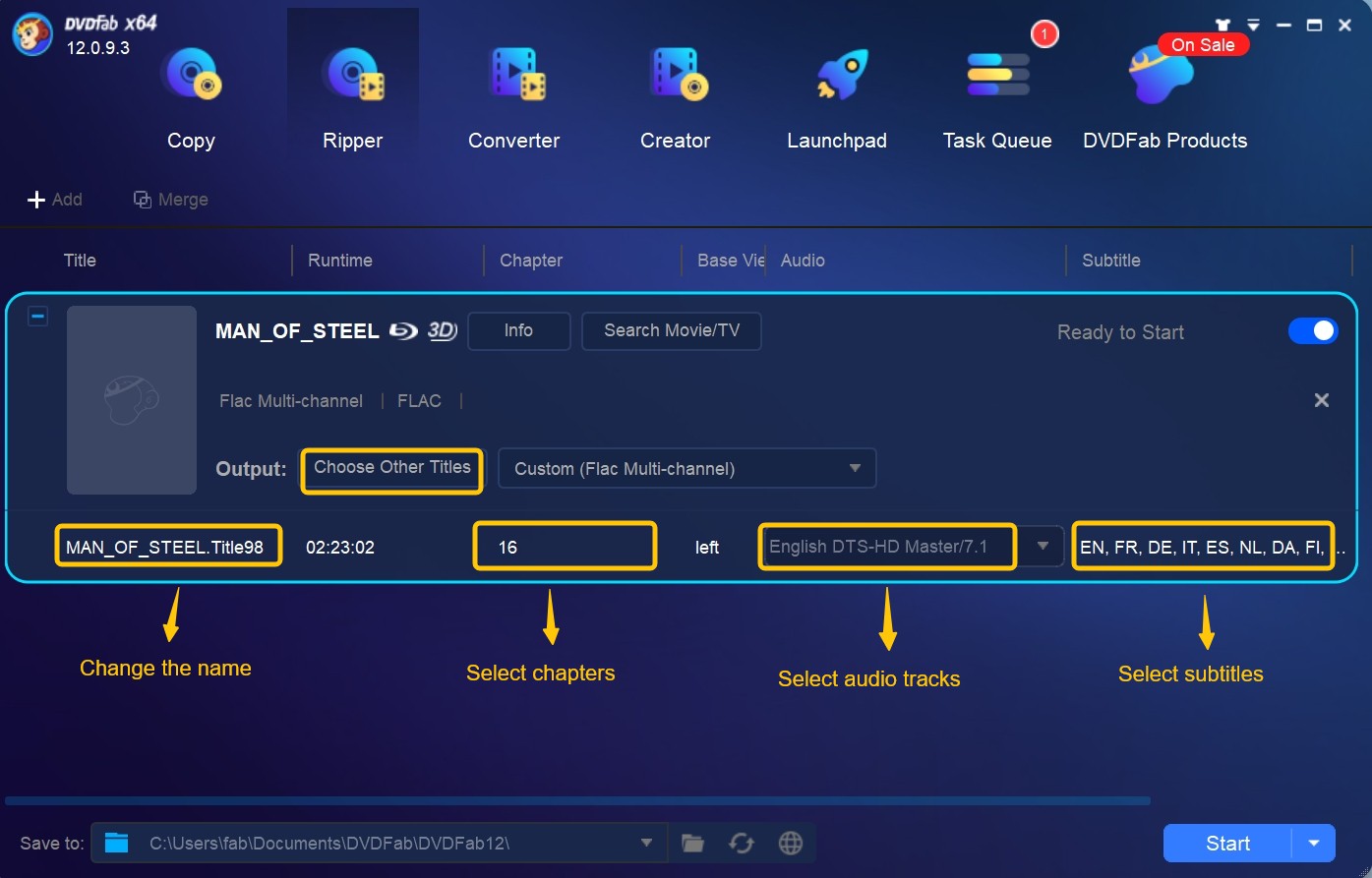Click the Chapter column header

point(531,261)
